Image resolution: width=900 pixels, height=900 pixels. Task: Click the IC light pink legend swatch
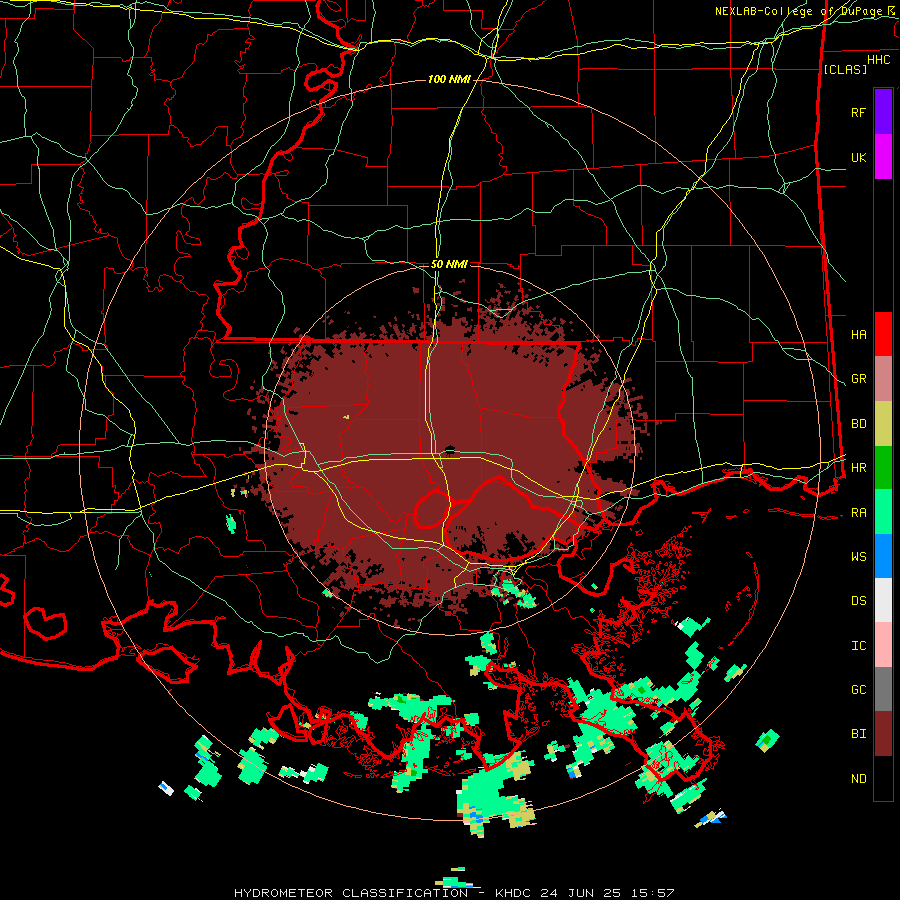point(883,645)
